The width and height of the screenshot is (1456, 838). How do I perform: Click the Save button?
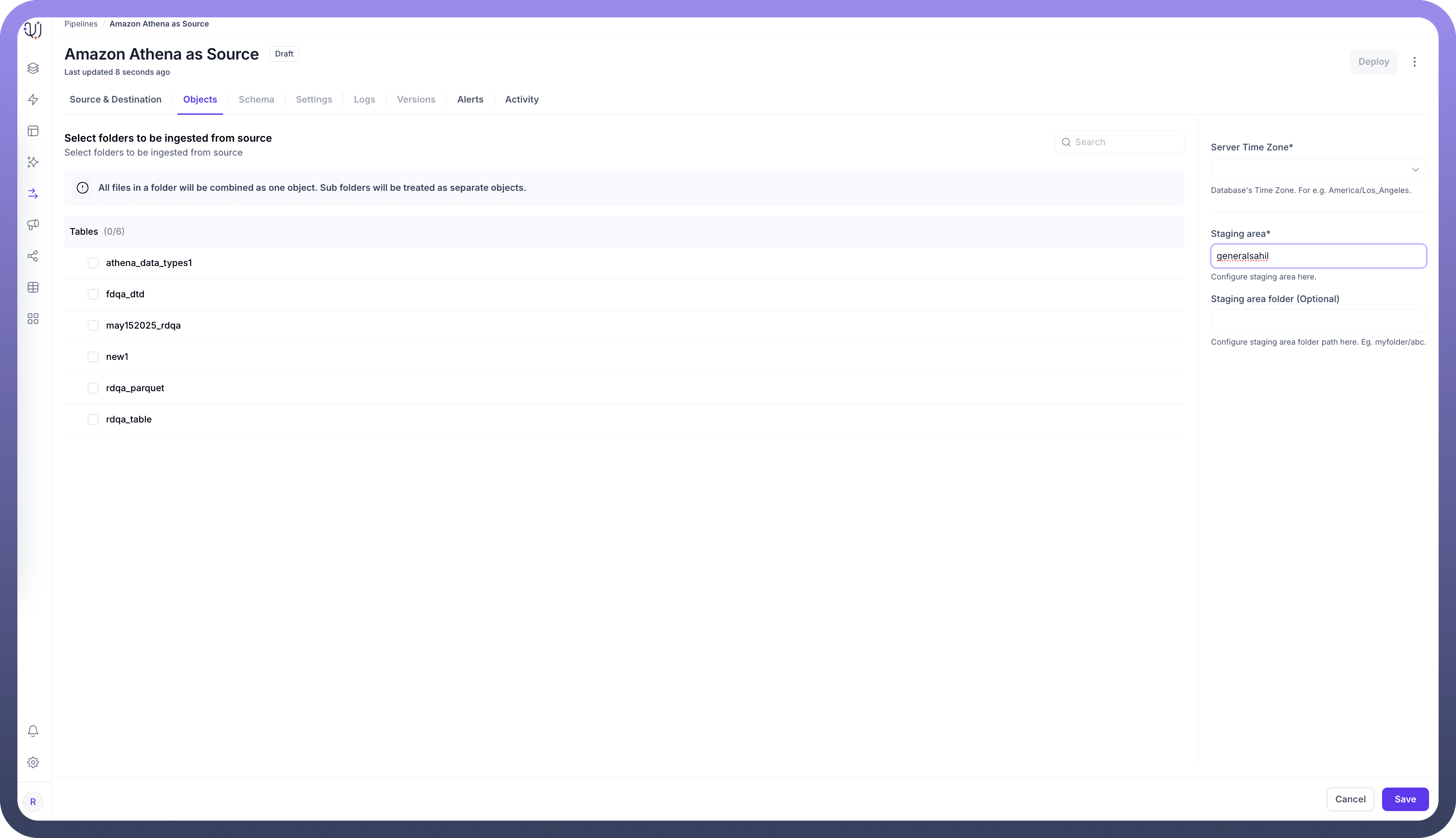click(1405, 799)
